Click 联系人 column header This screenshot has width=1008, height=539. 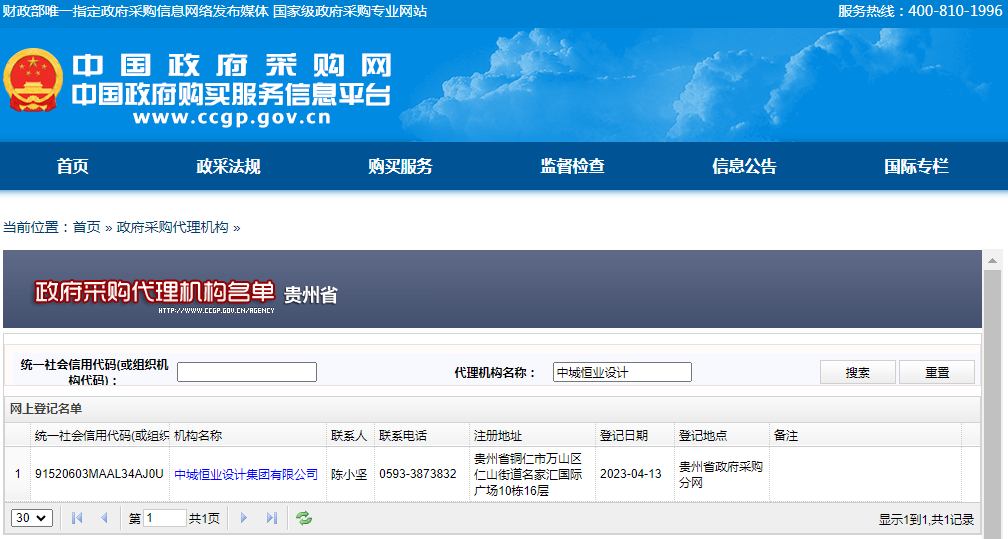(350, 435)
